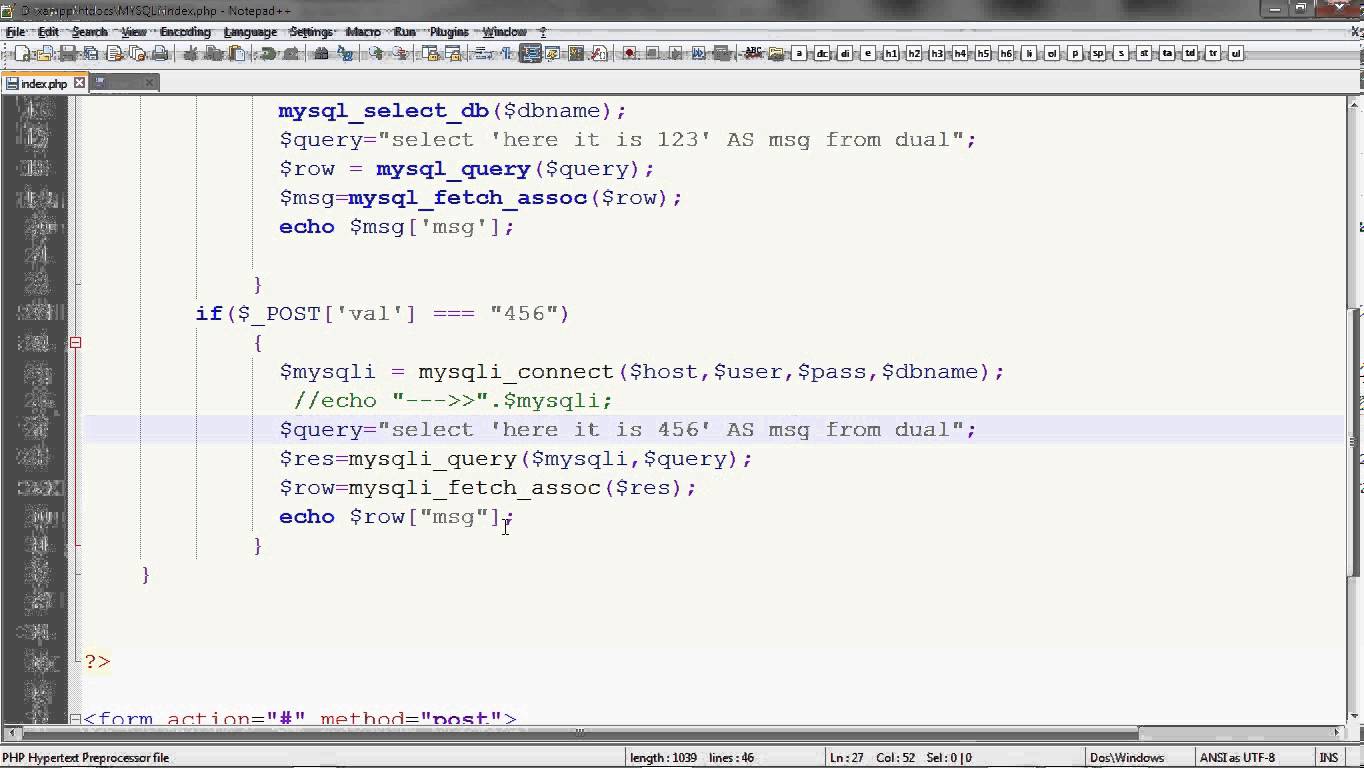Save the current file with Save icon

(x=68, y=53)
